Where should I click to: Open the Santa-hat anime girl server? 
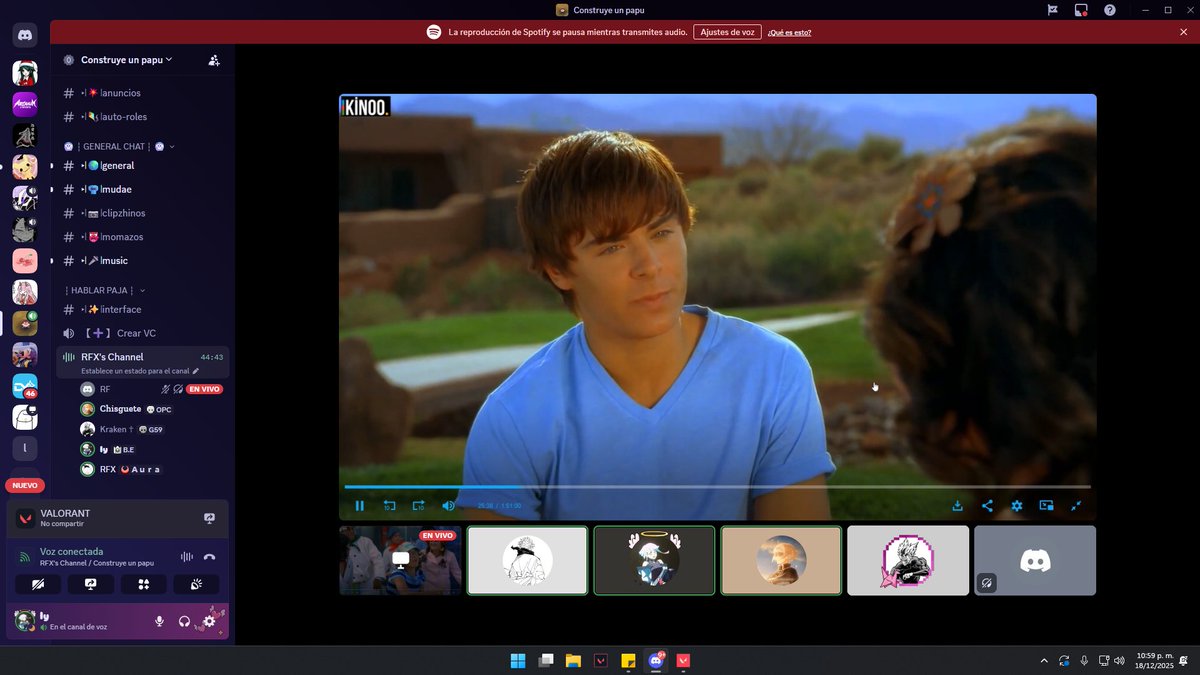[x=25, y=73]
